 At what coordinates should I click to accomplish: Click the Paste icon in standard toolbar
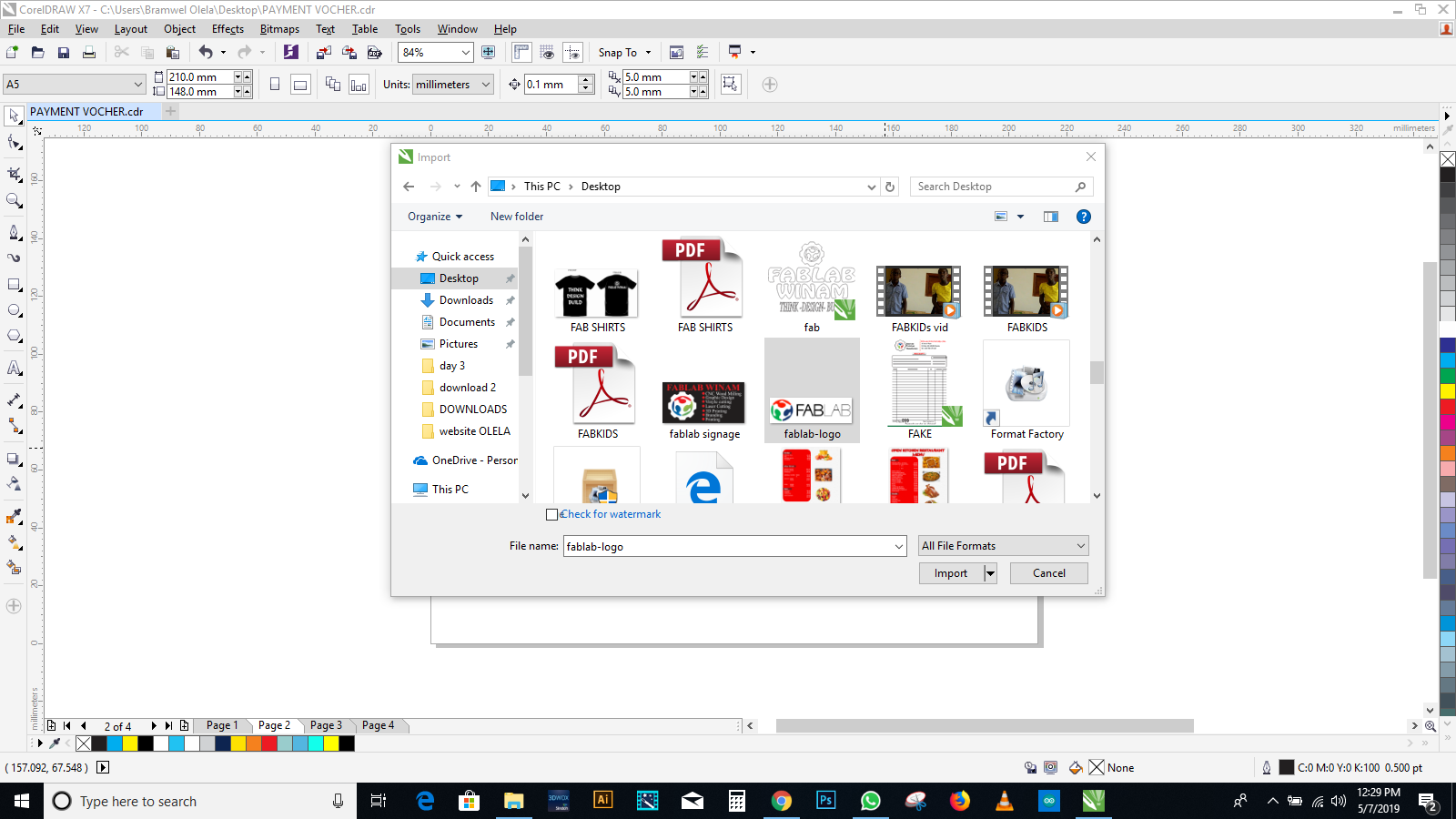tap(173, 53)
